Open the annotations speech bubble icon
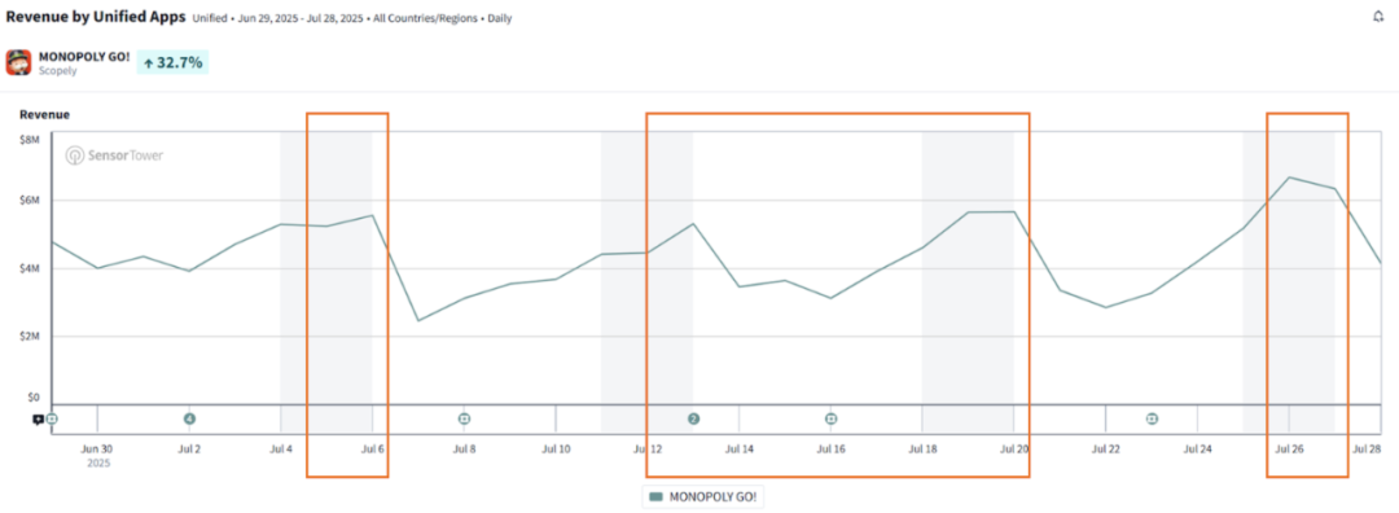 pyautogui.click(x=37, y=420)
